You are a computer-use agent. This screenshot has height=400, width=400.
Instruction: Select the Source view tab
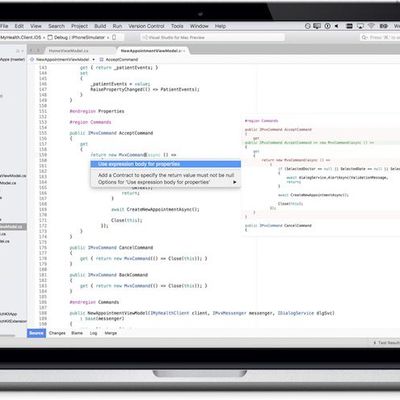coord(36,333)
